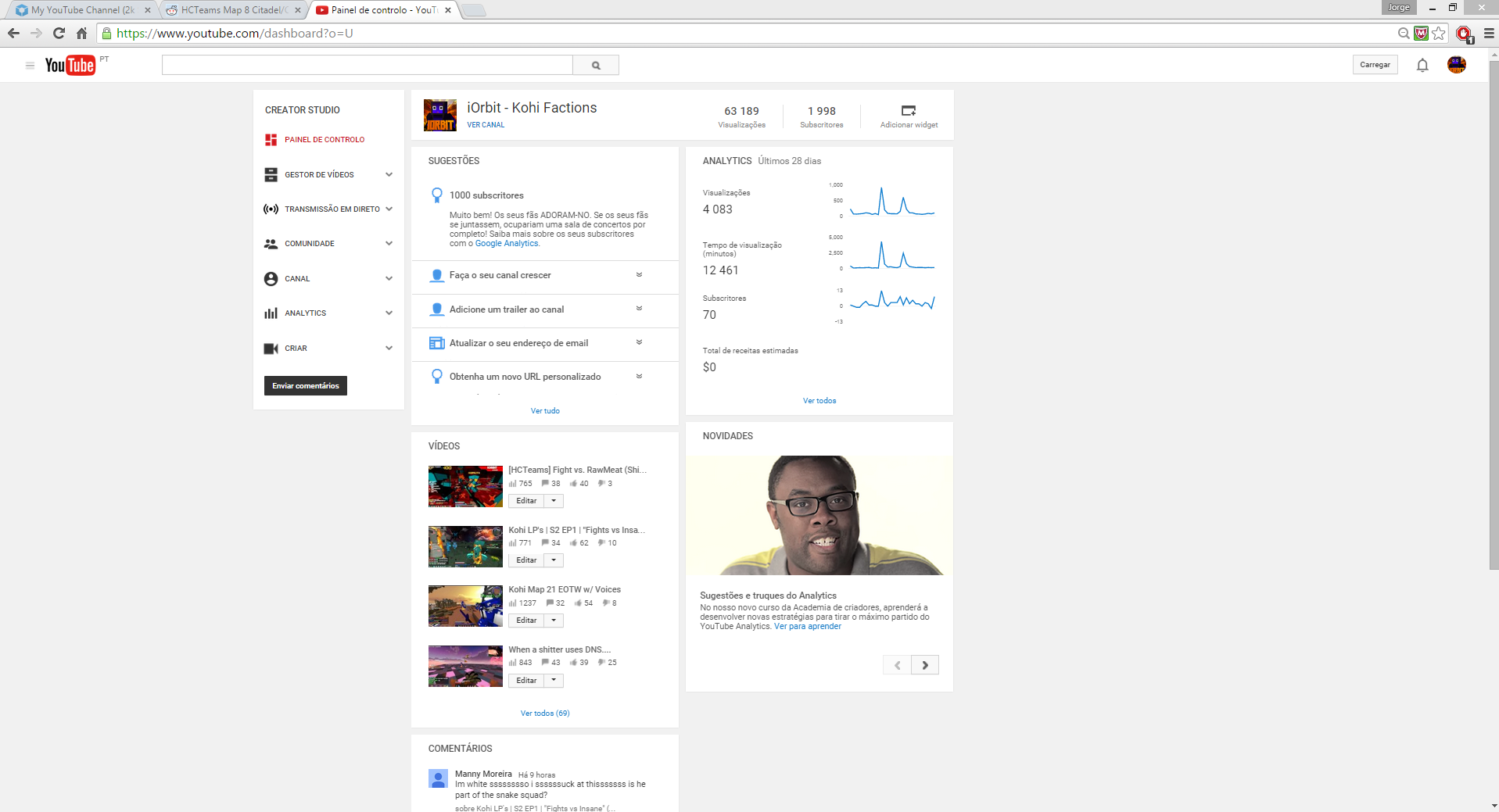Click the iOrbit channel avatar image
This screenshot has height=812, width=1499.
(x=440, y=115)
